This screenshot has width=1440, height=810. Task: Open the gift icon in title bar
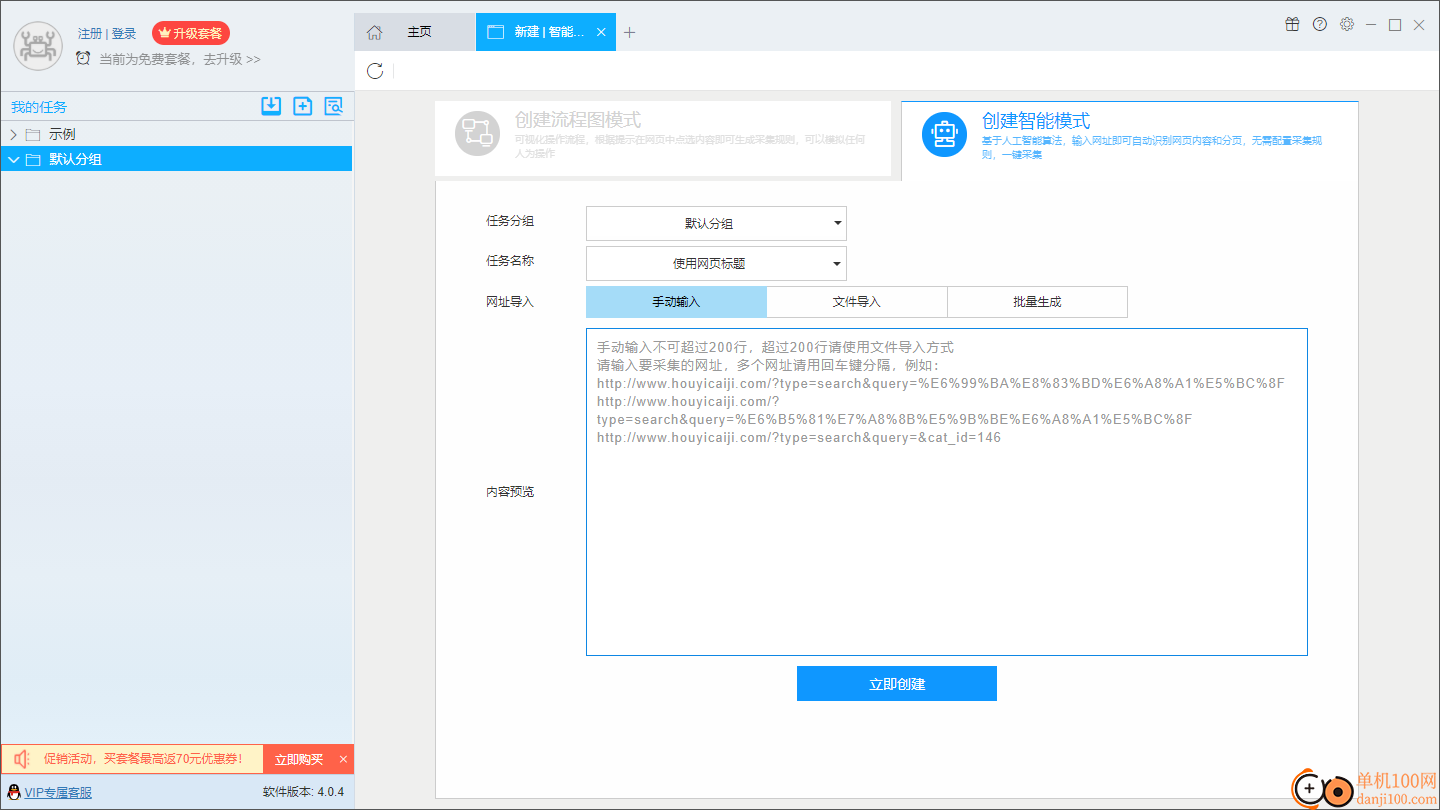tap(1292, 25)
